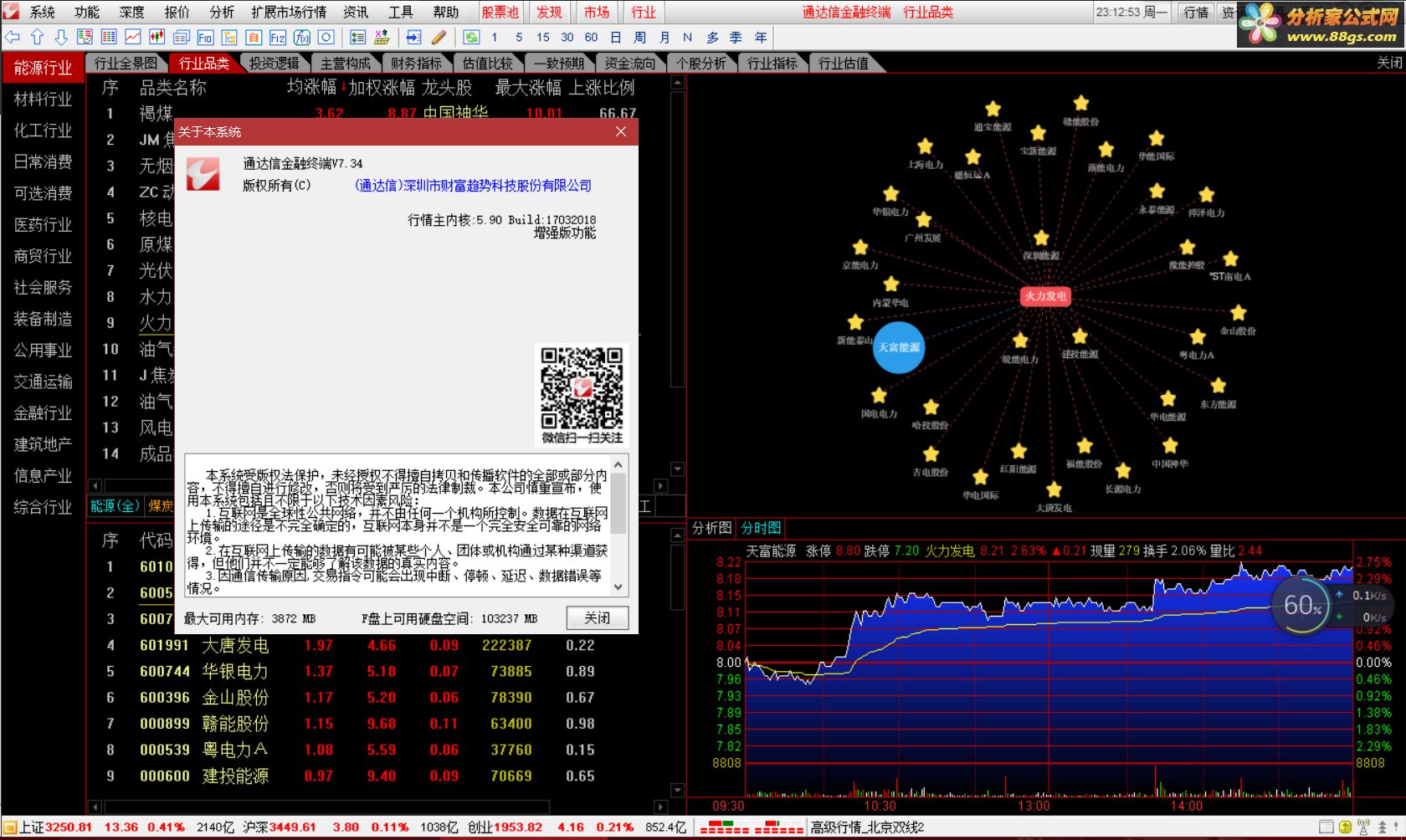Switch to weekly period 周
The height and width of the screenshot is (840, 1406).
640,37
